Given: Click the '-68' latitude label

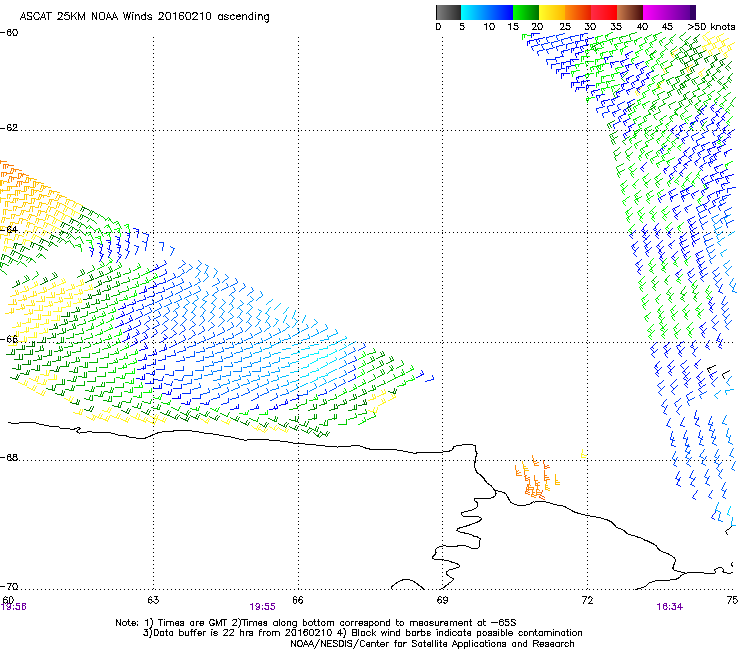Looking at the screenshot, I should (9, 457).
